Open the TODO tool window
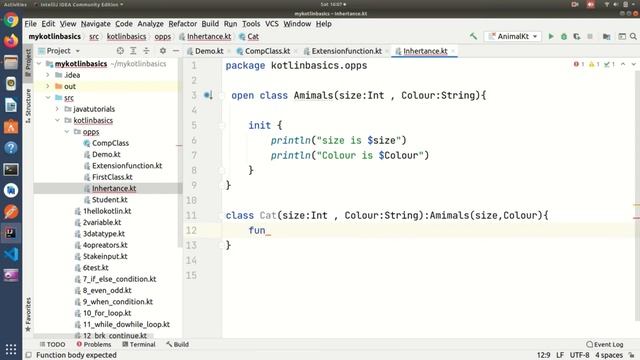The width and height of the screenshot is (640, 360). click(52, 344)
